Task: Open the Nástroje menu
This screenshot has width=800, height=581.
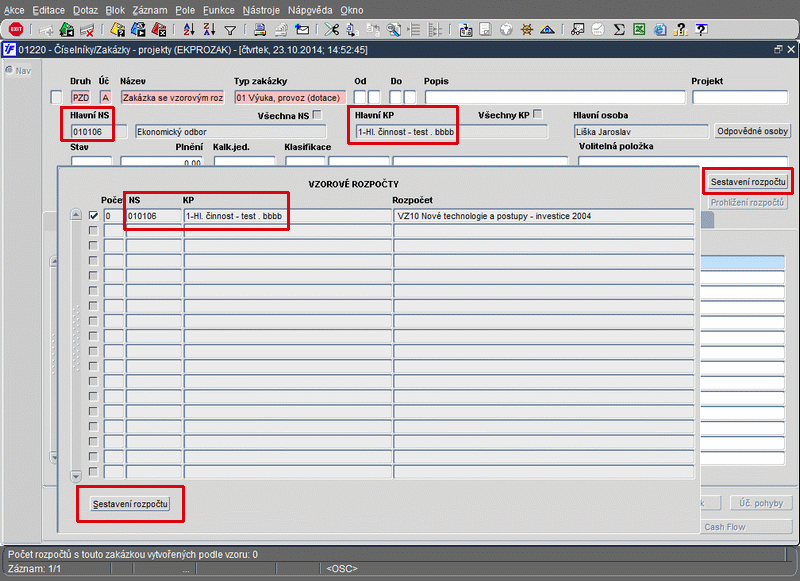Action: 261,10
